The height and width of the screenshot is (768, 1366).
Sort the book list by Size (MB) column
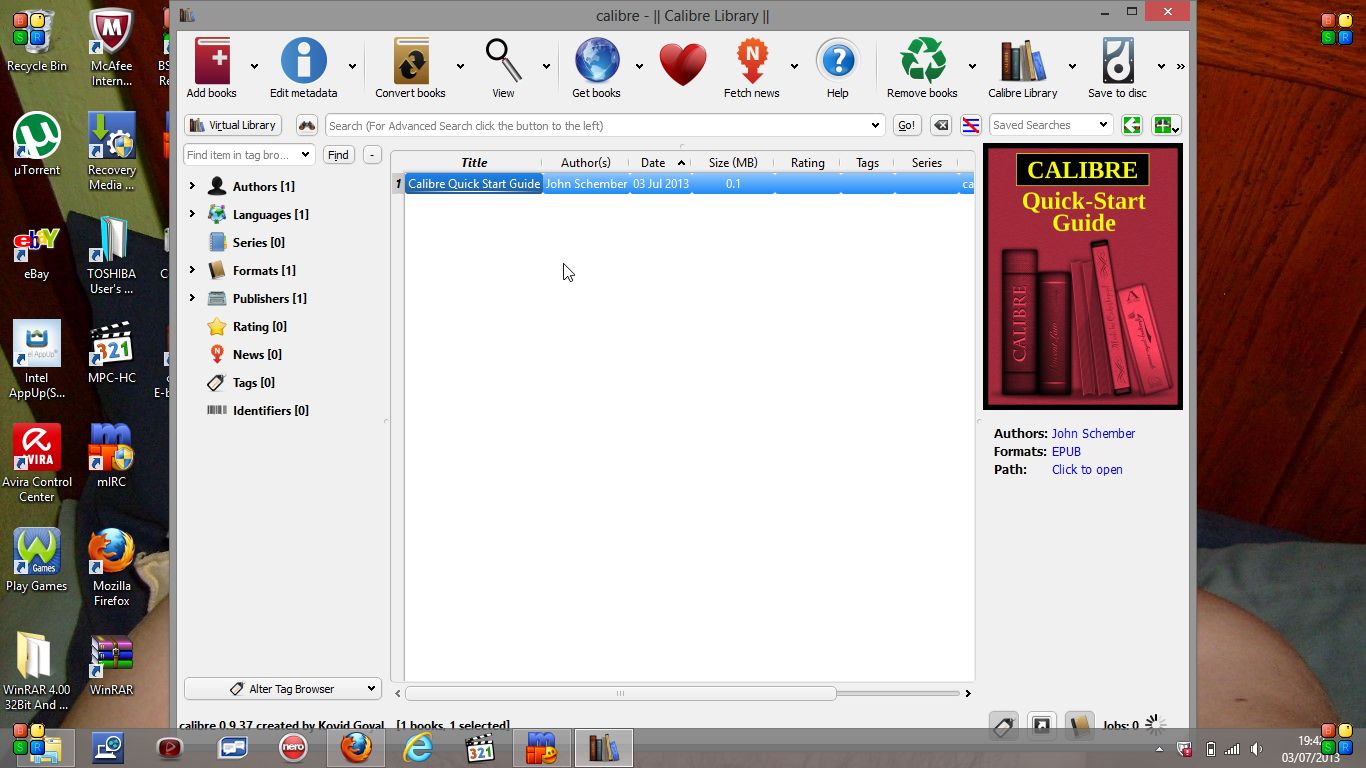point(733,162)
